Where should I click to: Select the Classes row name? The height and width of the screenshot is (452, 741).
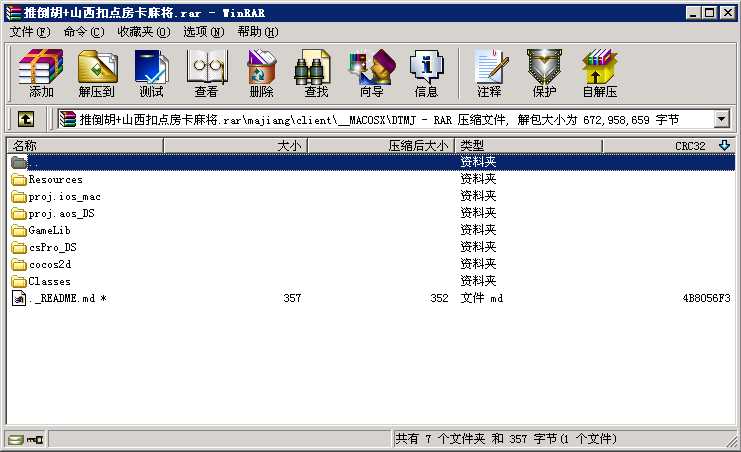49,282
